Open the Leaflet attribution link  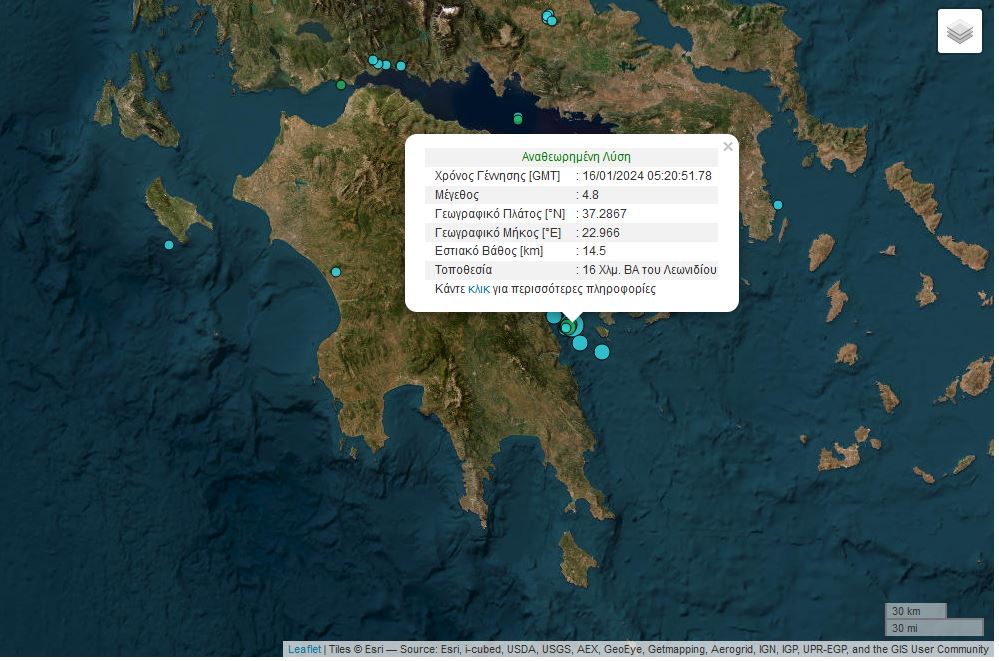coord(304,649)
